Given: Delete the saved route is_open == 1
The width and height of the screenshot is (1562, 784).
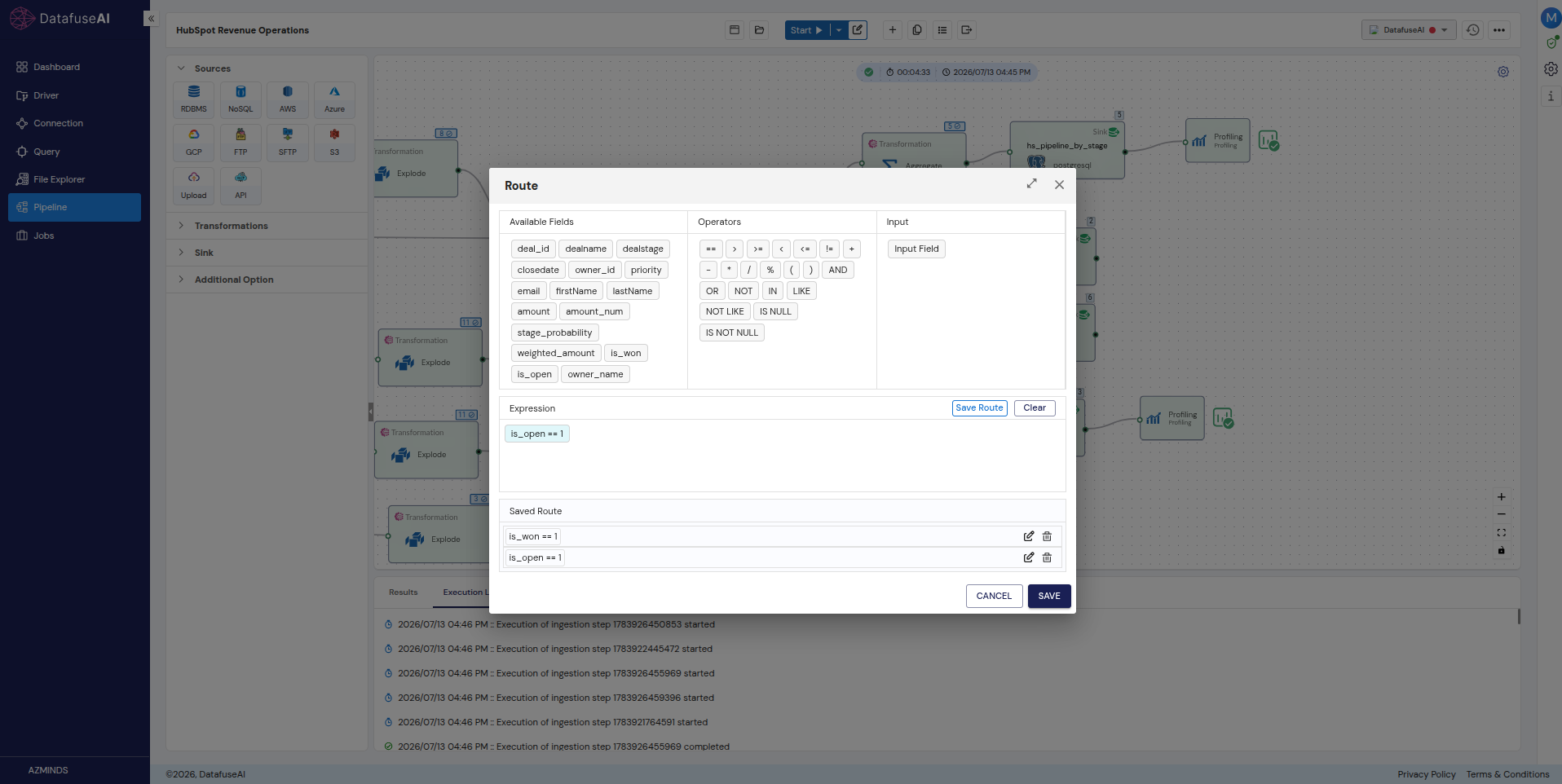Looking at the screenshot, I should click(1048, 557).
